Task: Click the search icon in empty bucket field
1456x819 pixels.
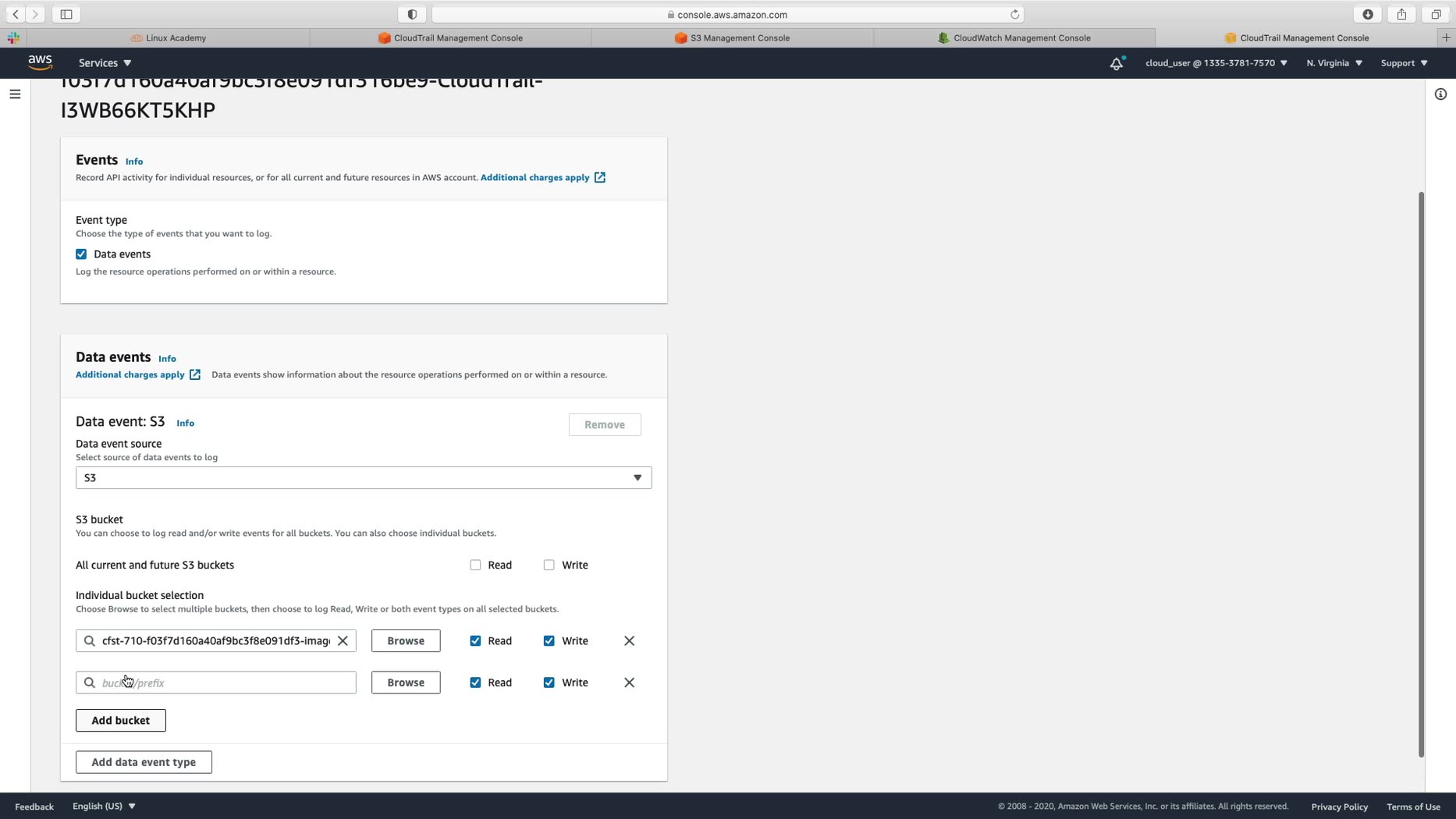Action: 90,682
